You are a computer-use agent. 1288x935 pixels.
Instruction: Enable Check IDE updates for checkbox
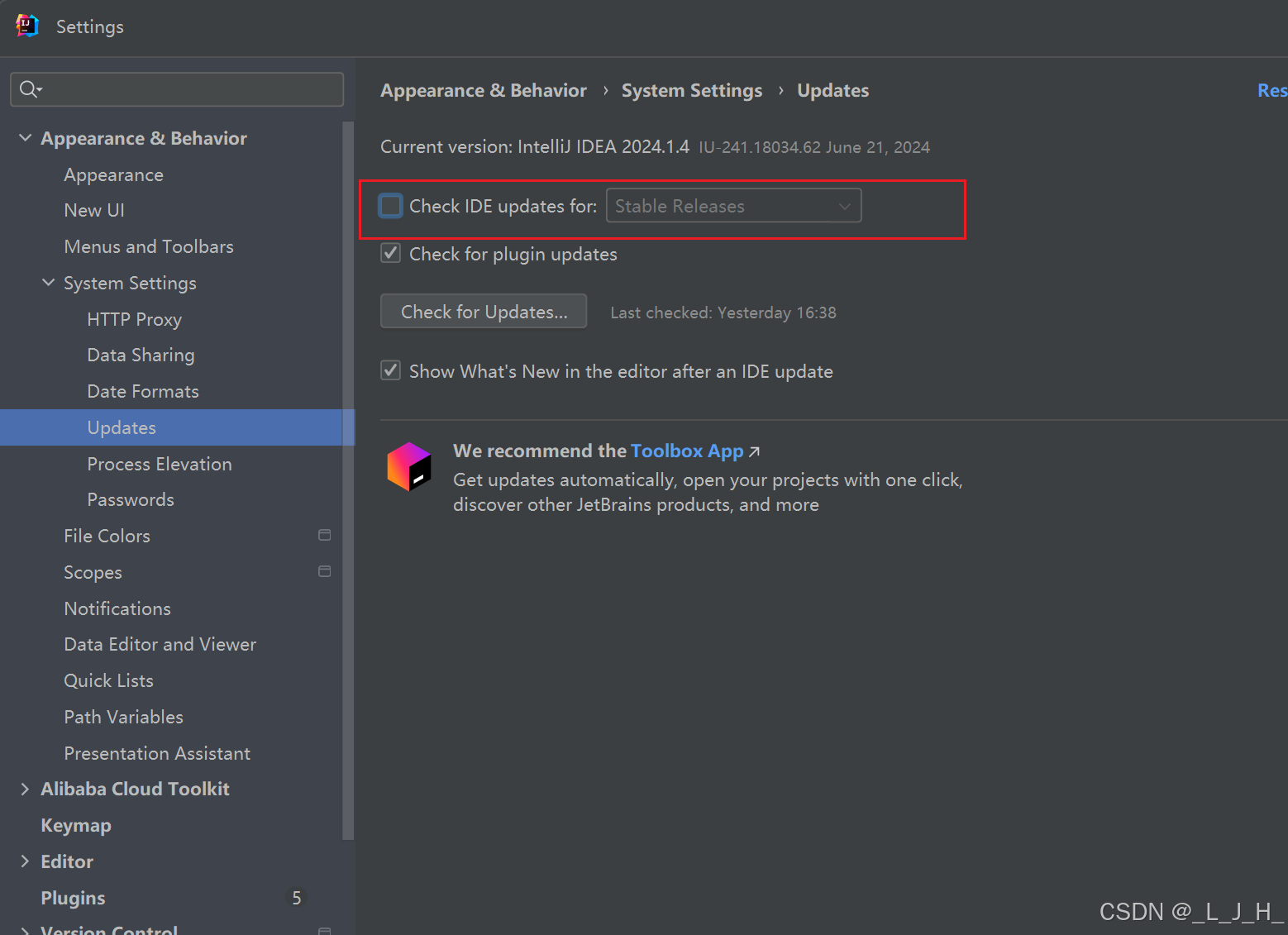coord(391,206)
